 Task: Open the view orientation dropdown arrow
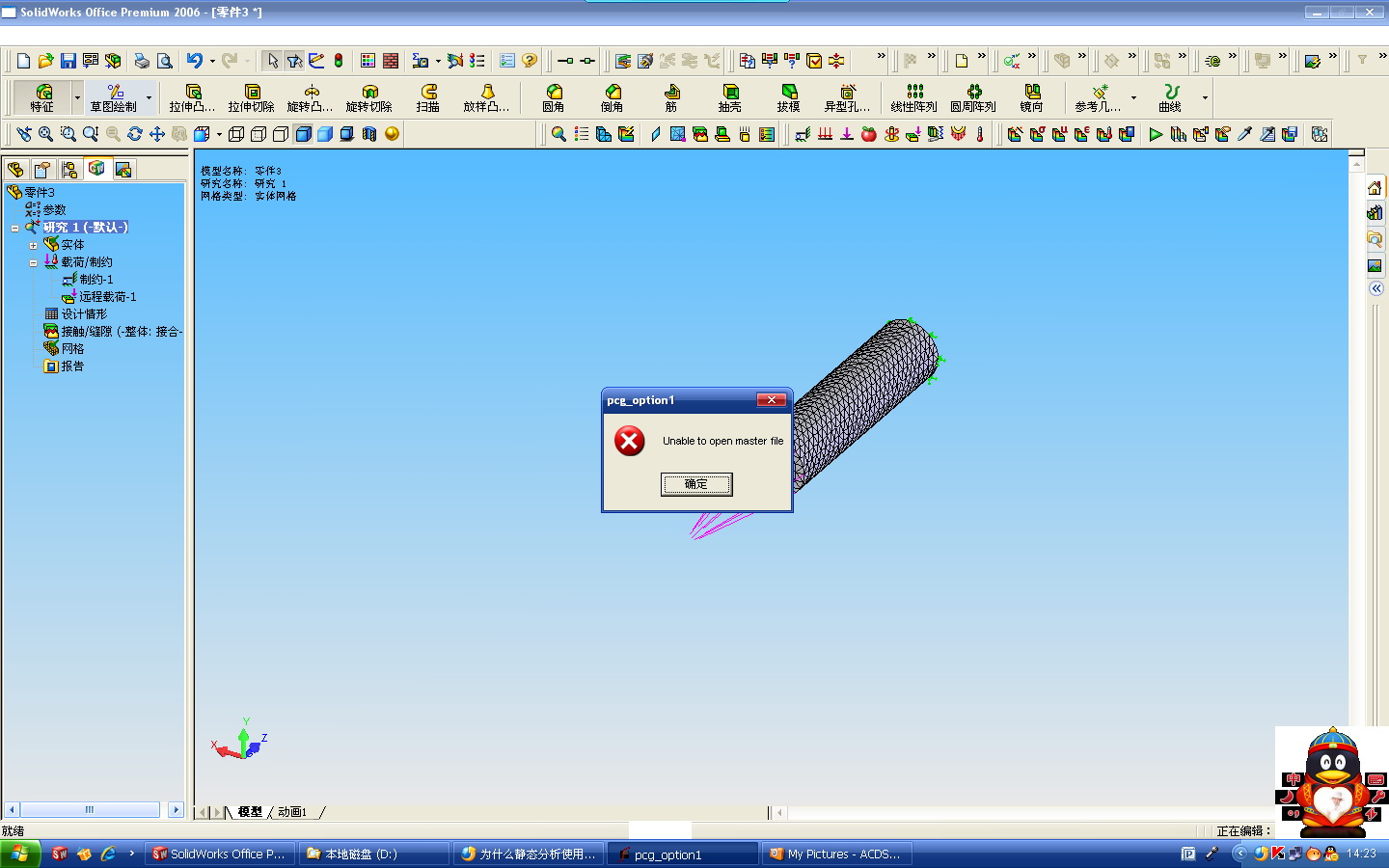pos(219,134)
